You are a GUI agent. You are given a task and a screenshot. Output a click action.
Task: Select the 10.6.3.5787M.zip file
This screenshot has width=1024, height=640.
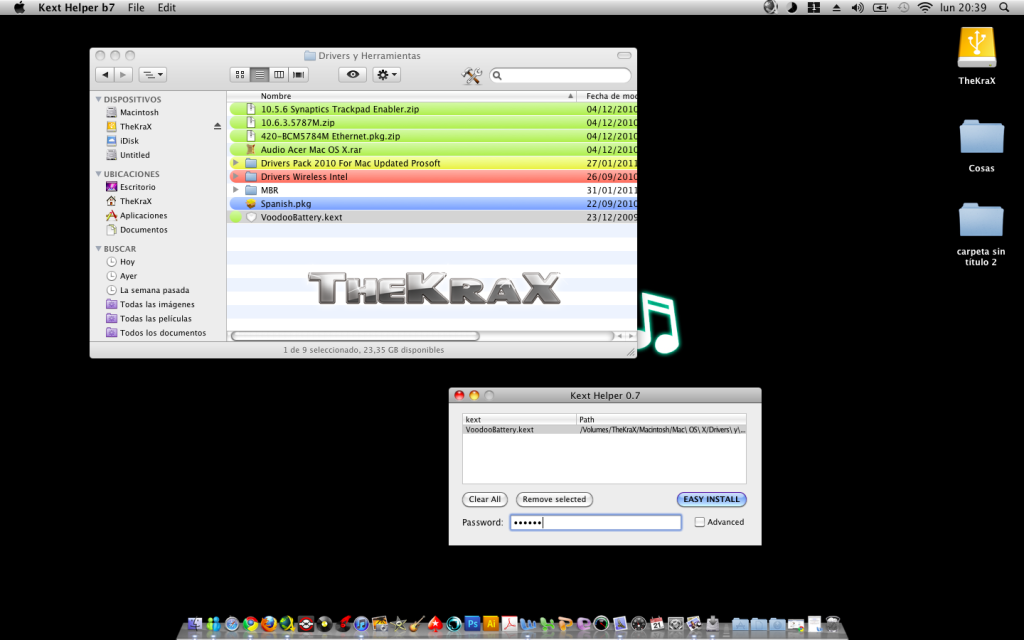coord(432,123)
